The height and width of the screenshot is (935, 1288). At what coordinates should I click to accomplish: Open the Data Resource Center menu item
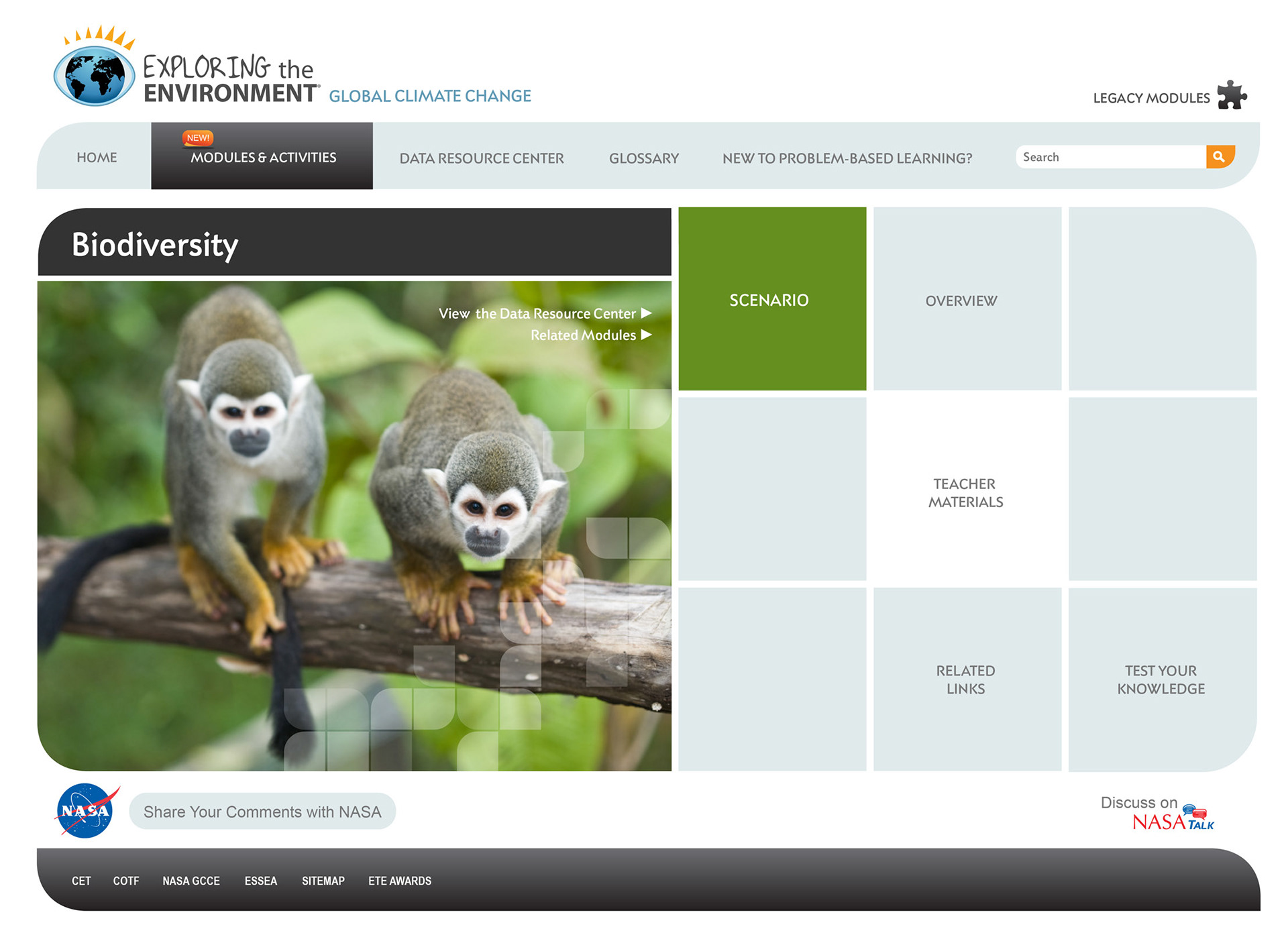(481, 158)
